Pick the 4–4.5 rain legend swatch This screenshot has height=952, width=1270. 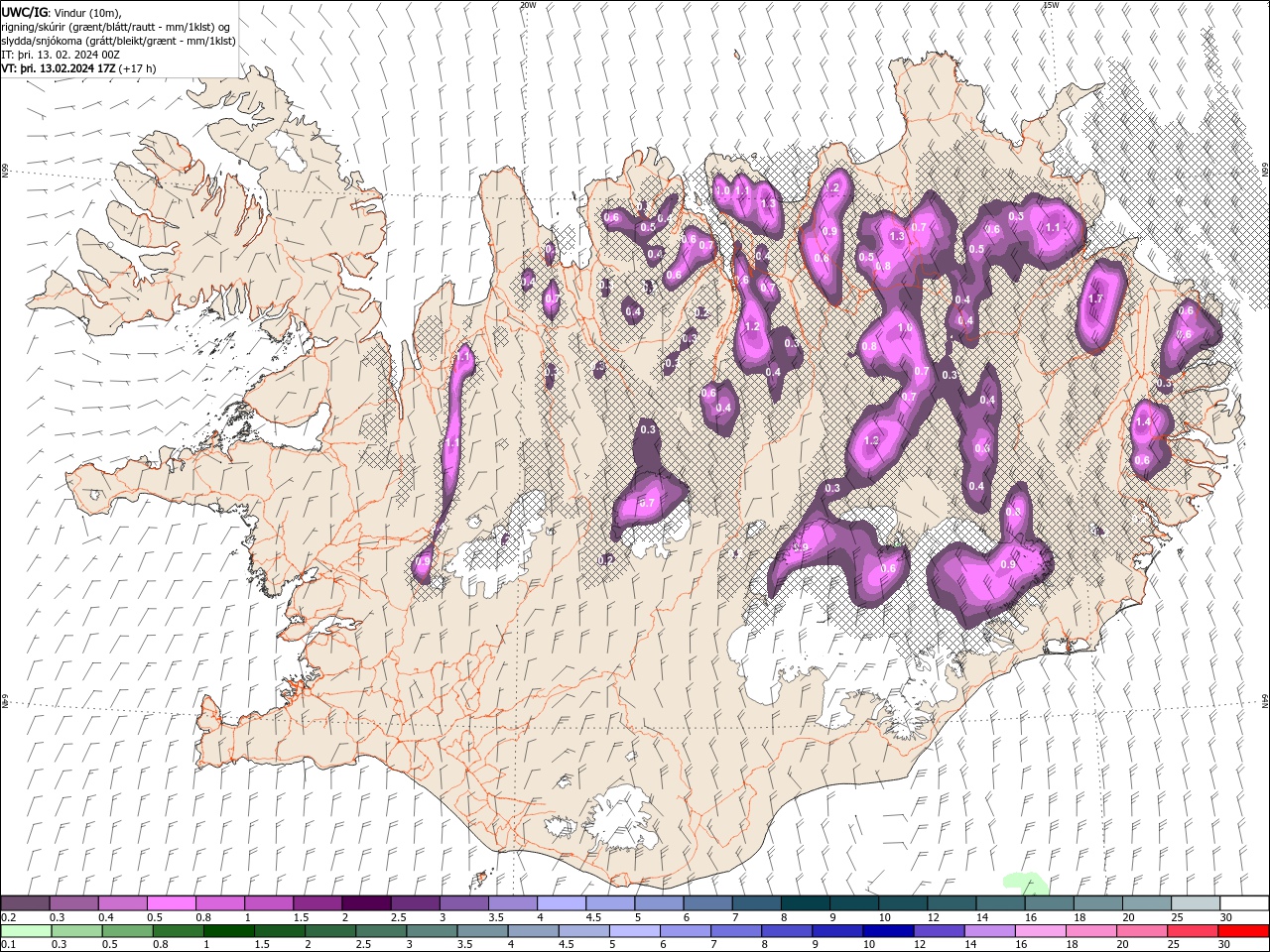tap(533, 931)
